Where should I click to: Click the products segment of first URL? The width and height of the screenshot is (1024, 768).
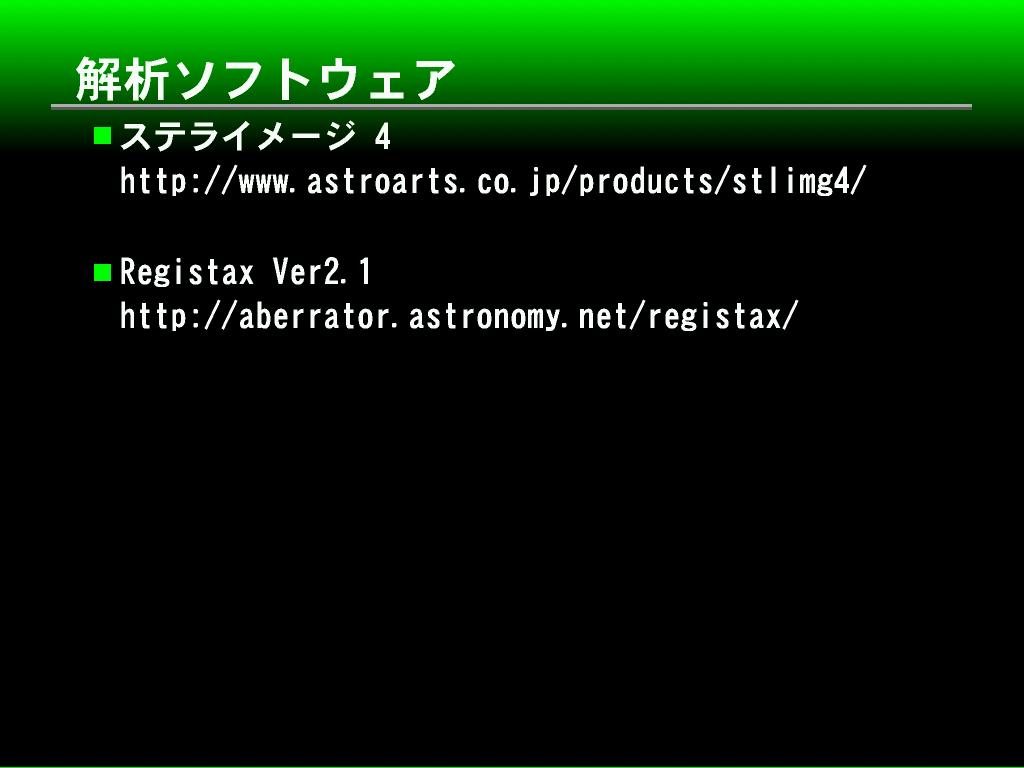(647, 181)
